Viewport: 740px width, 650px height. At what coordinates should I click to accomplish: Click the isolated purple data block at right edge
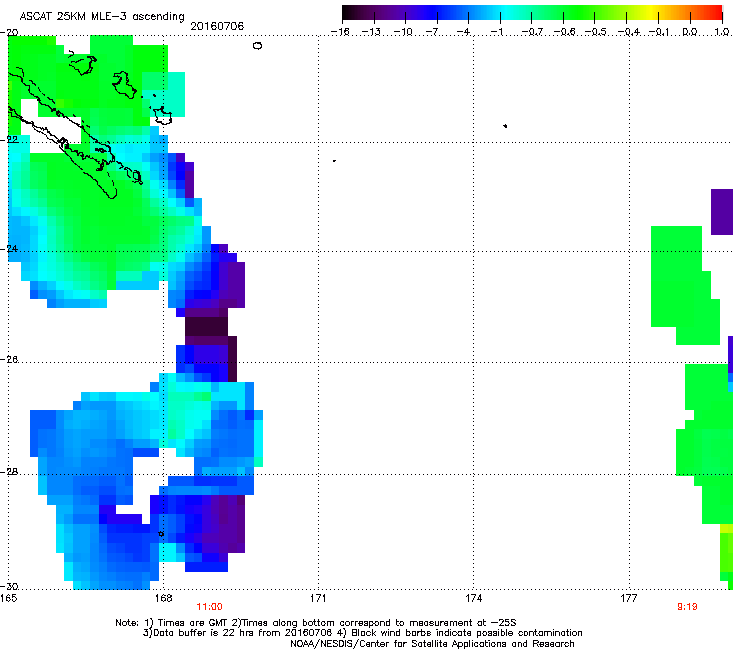pos(722,211)
